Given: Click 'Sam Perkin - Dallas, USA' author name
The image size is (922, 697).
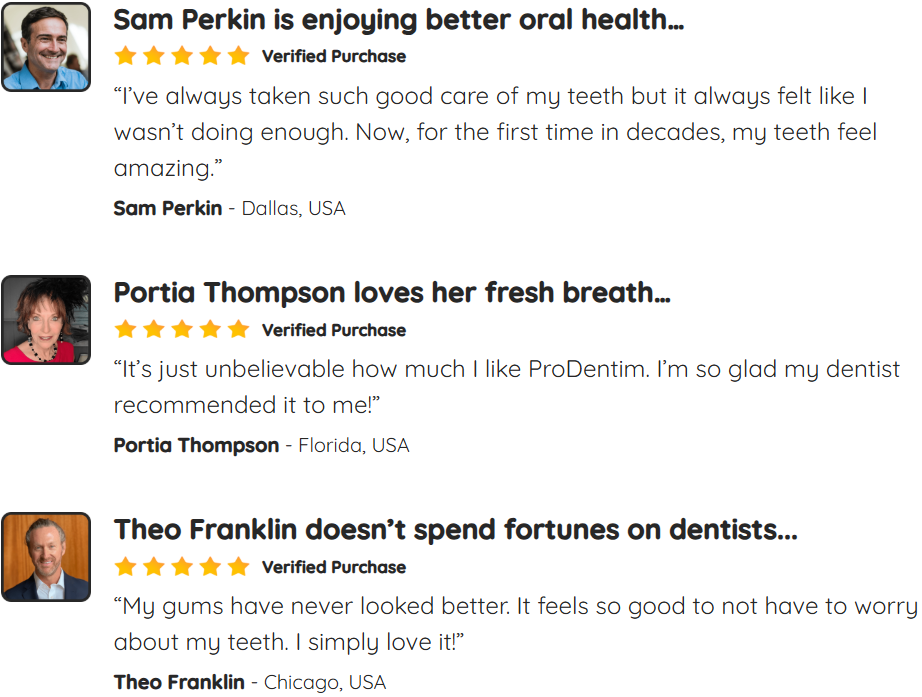Looking at the screenshot, I should coord(168,208).
